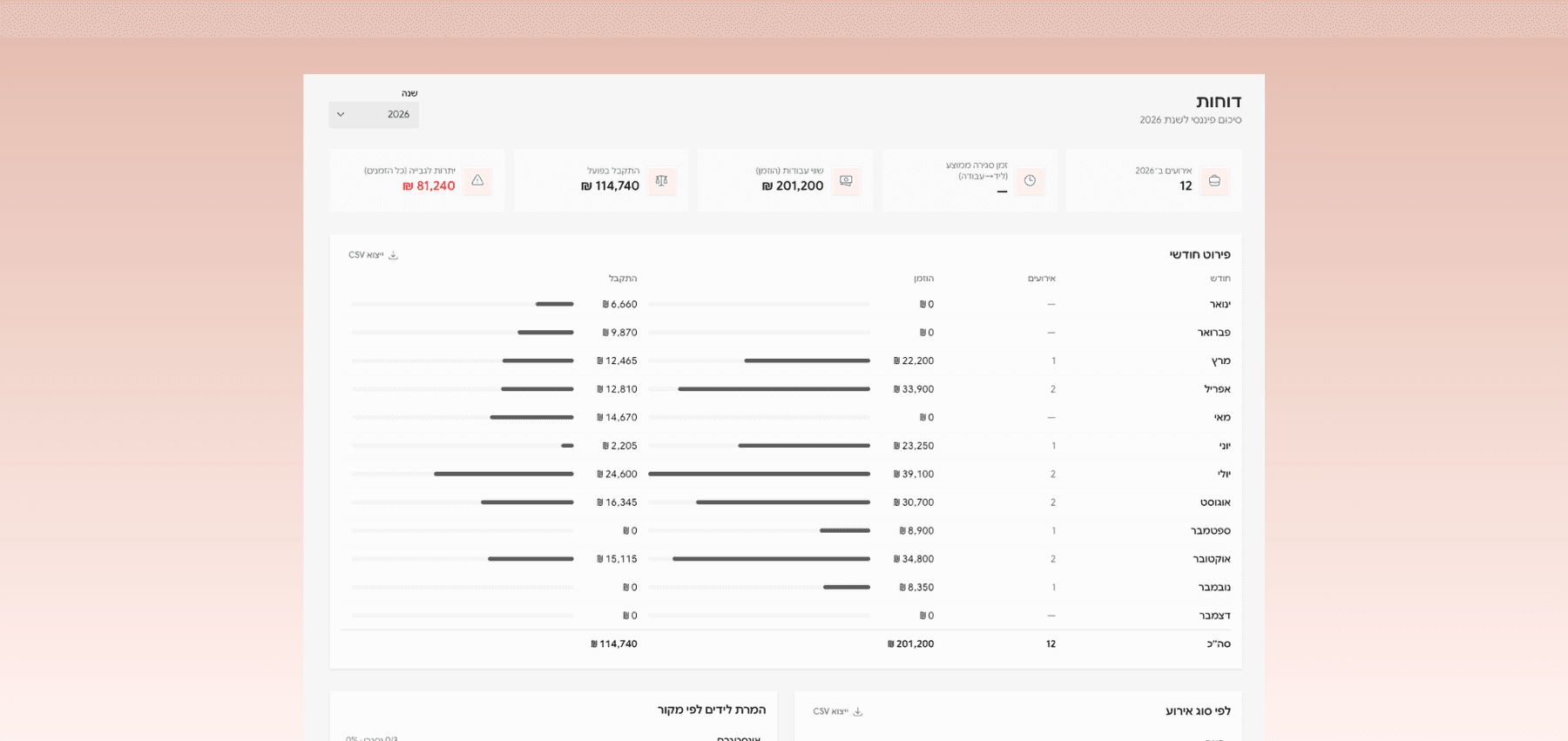Click the ₪ 114,740 value on the התקבל בפועל card

point(611,186)
